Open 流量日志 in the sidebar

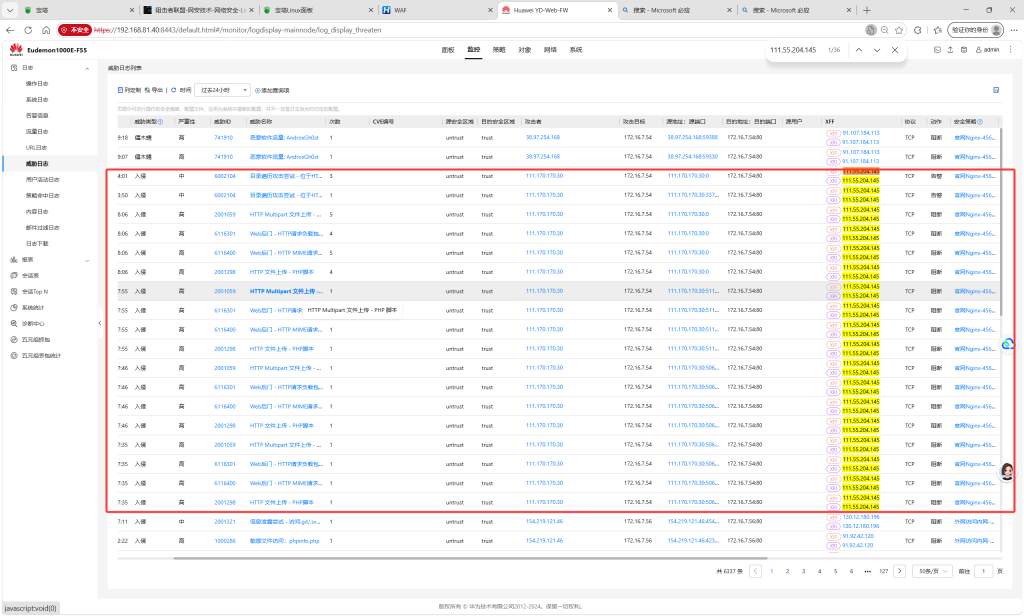pos(37,132)
